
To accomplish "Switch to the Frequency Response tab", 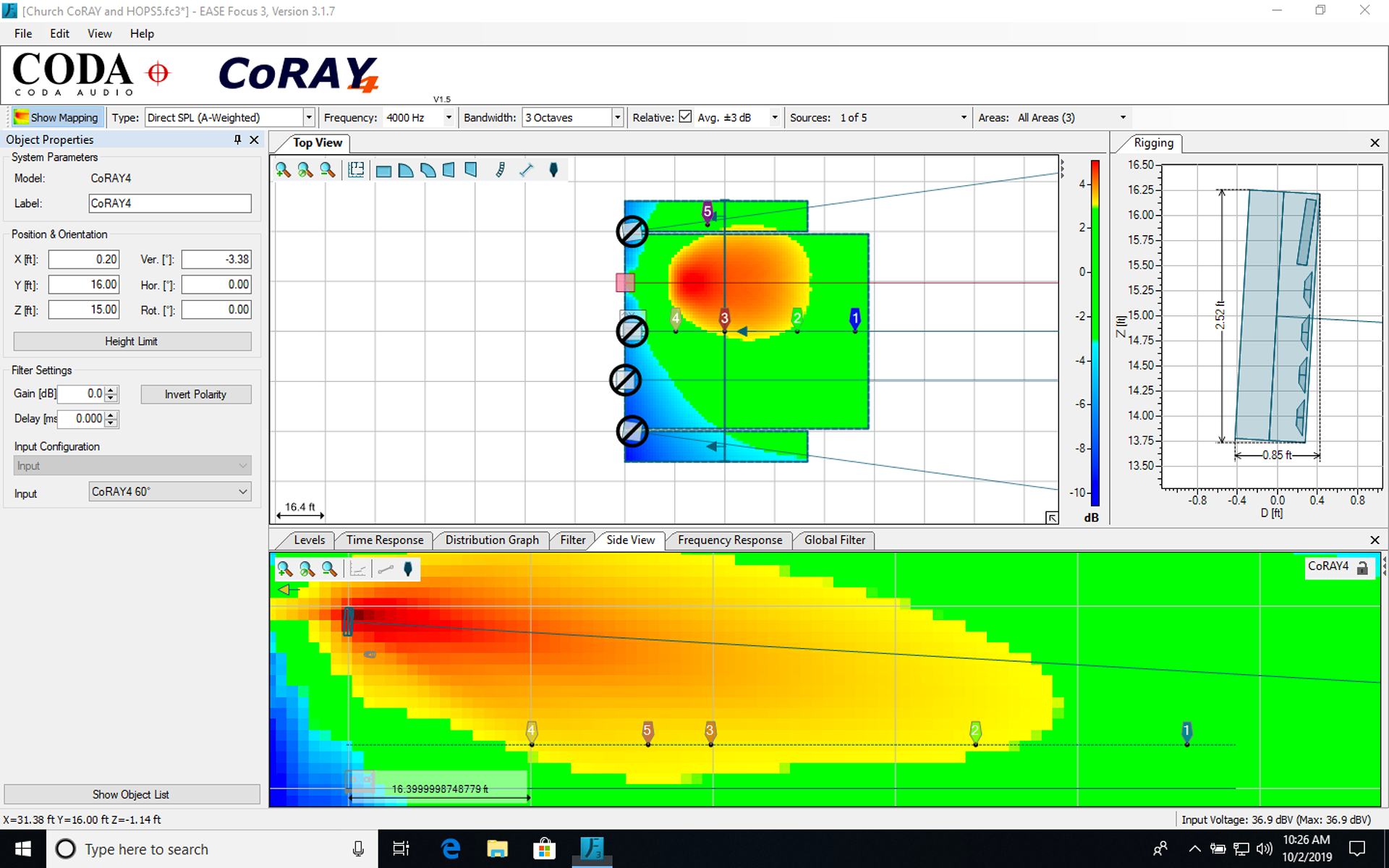I will point(730,540).
